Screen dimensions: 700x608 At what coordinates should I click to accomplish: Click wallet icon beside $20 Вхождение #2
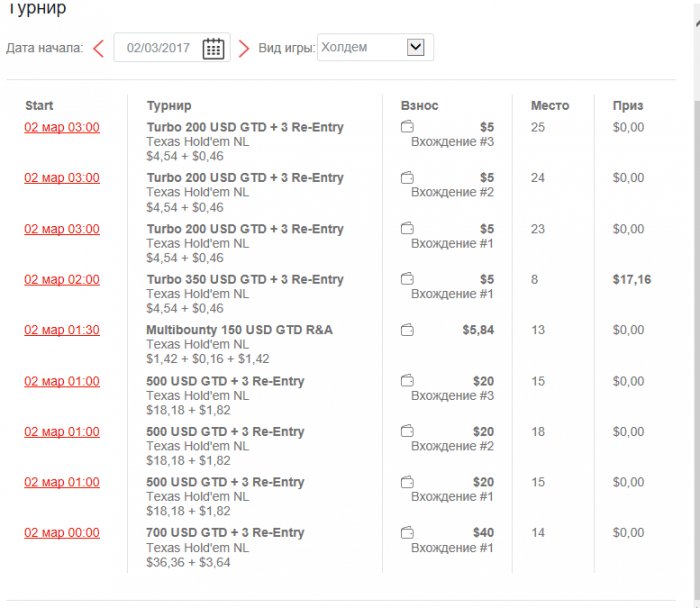point(407,432)
